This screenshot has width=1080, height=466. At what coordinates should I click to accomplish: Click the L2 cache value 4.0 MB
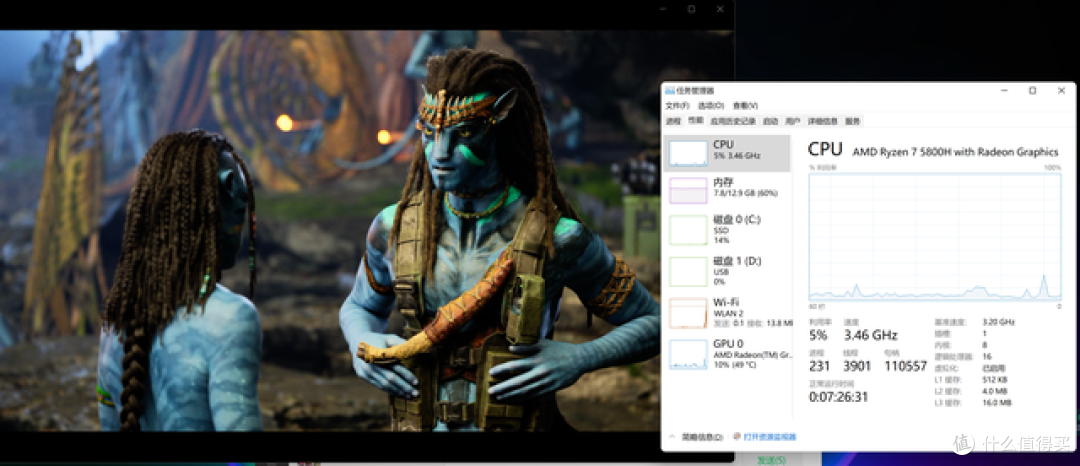(995, 391)
